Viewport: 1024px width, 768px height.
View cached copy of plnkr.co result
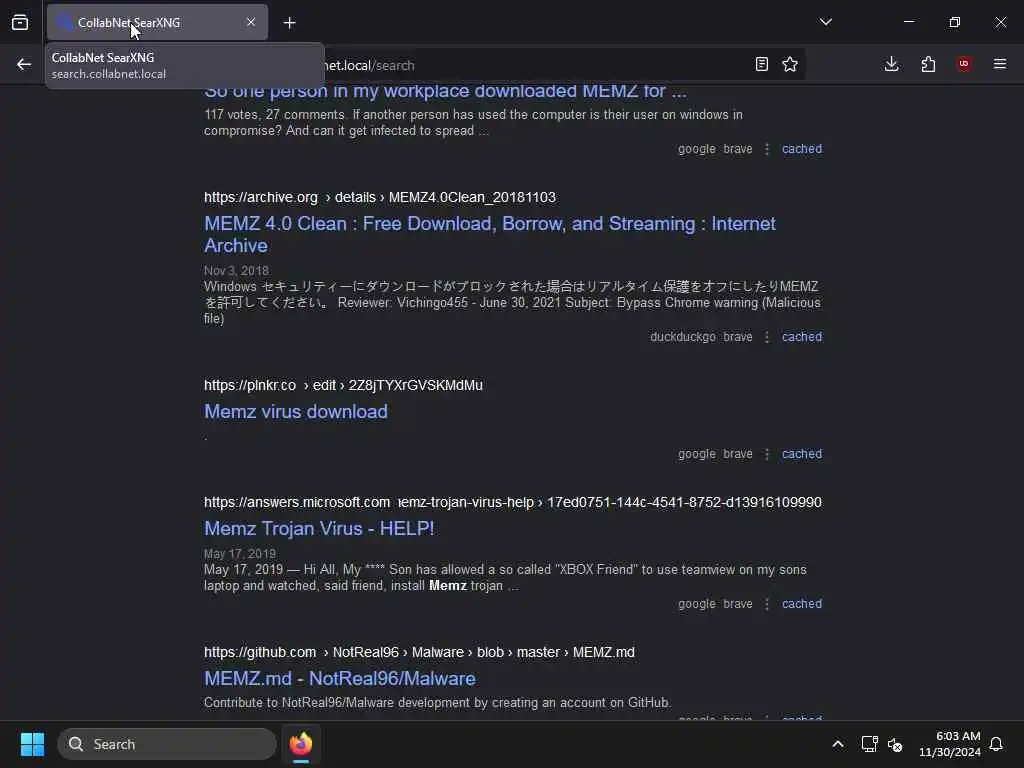(x=802, y=454)
